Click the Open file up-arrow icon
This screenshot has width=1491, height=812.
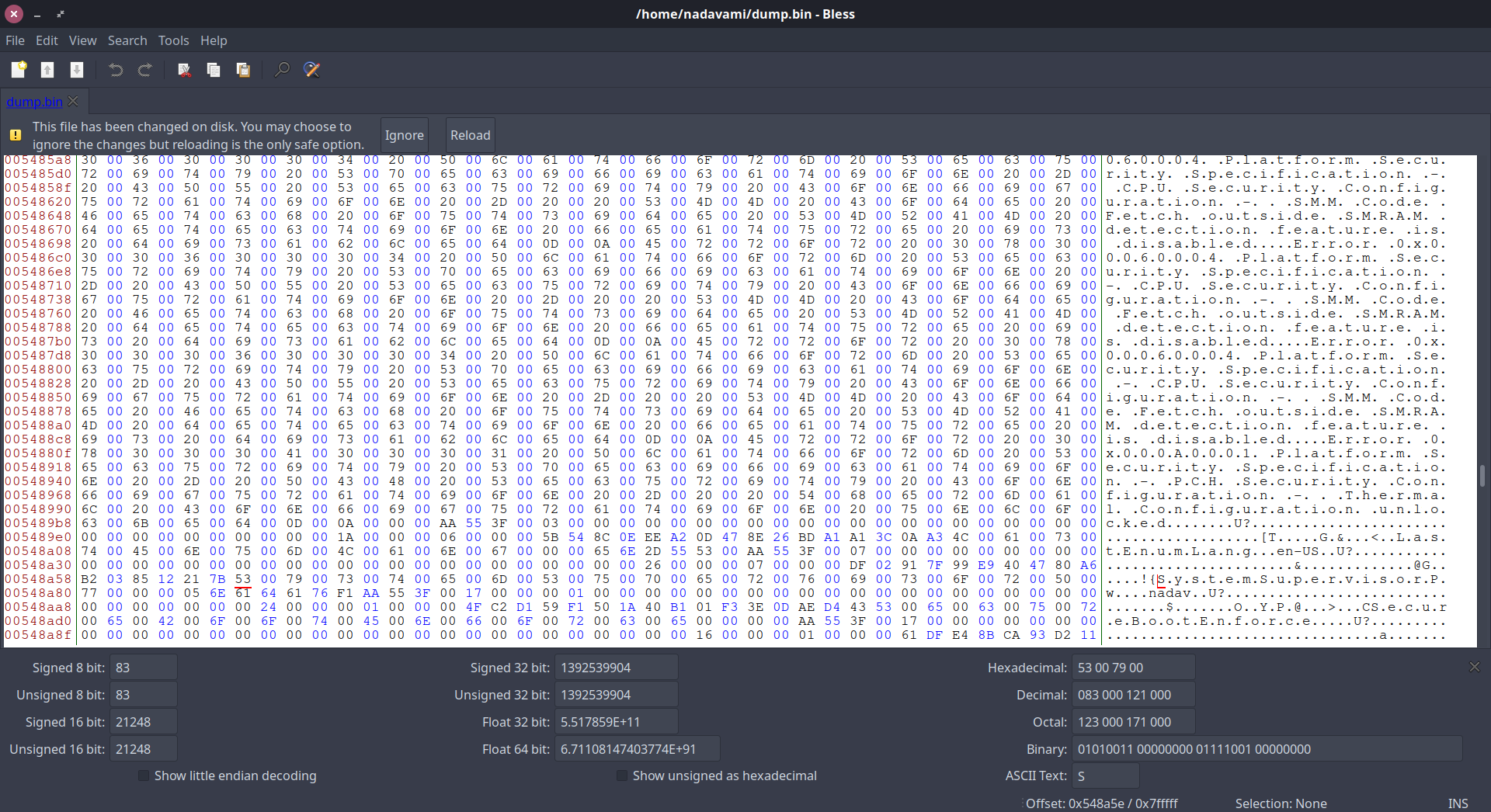47,70
